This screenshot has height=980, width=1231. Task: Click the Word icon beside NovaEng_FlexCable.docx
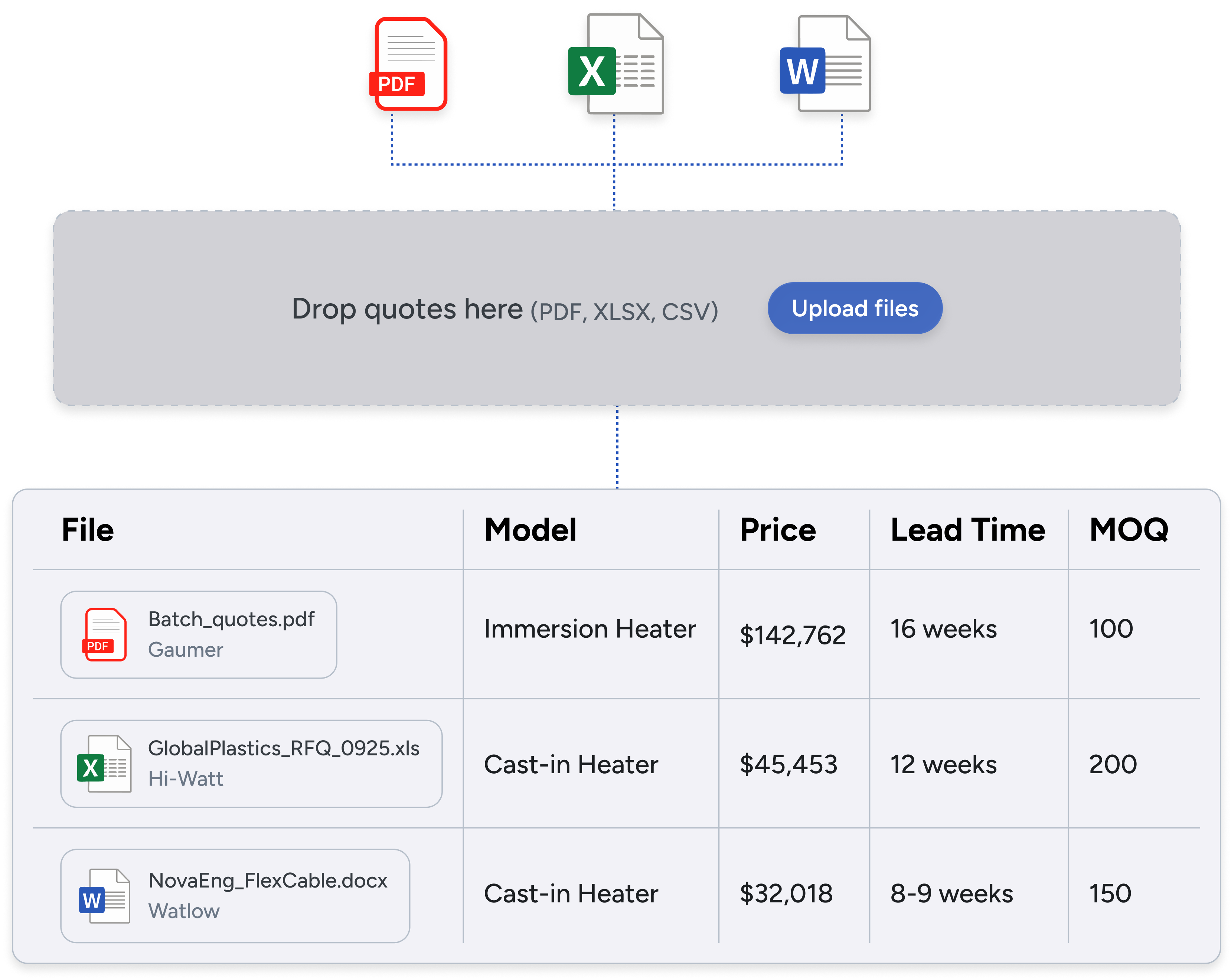(104, 896)
